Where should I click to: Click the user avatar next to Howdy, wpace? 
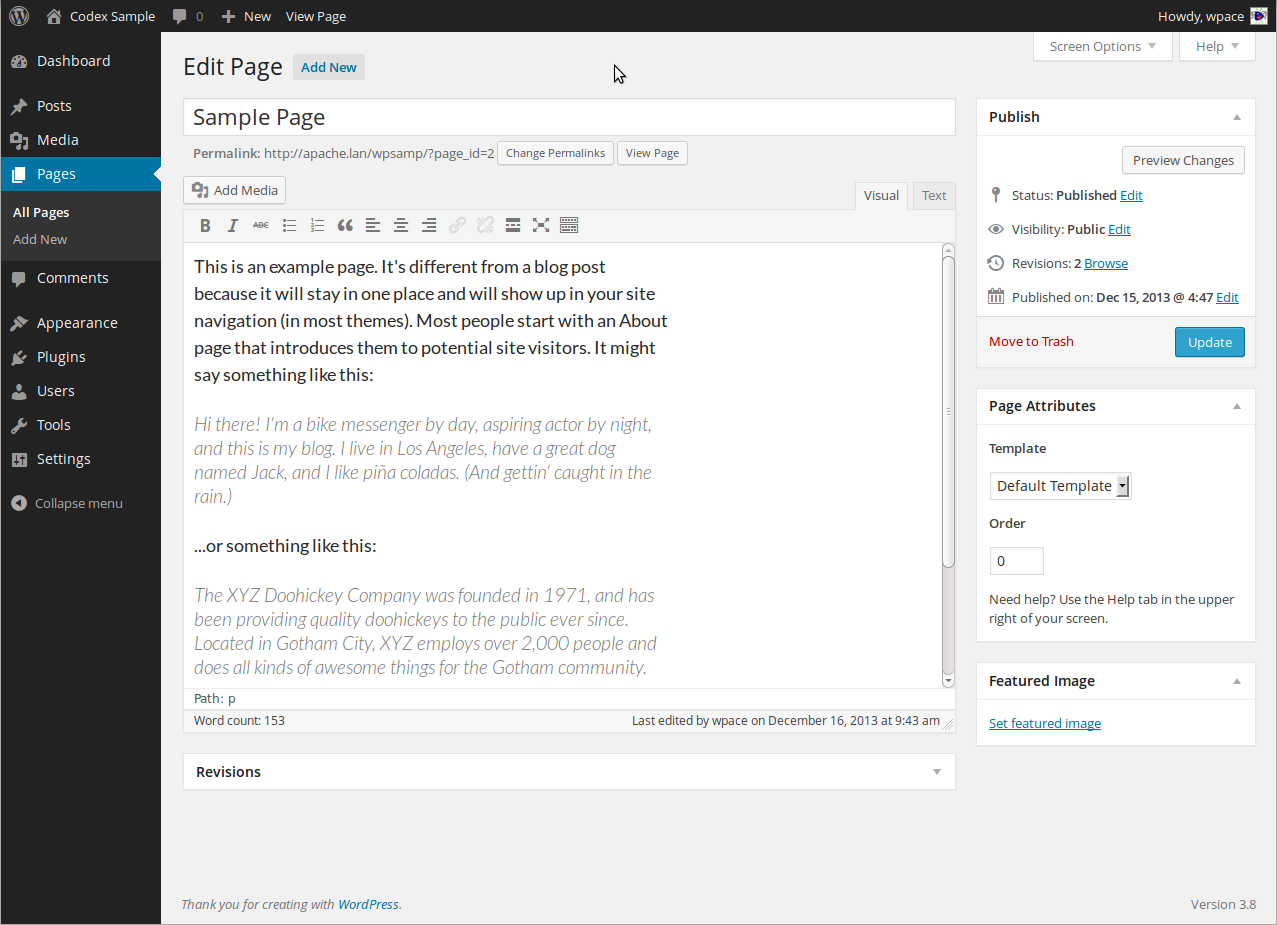pos(1258,16)
